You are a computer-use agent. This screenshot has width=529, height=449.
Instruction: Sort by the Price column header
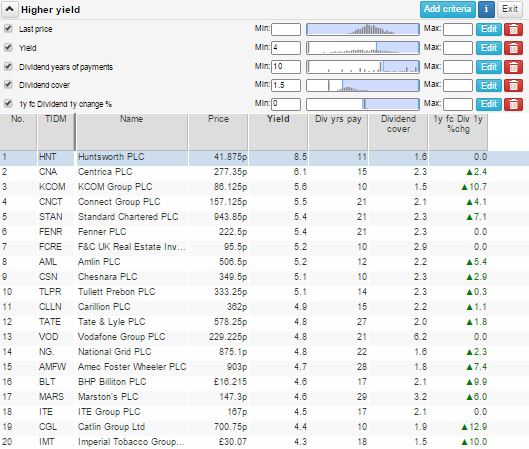point(218,132)
